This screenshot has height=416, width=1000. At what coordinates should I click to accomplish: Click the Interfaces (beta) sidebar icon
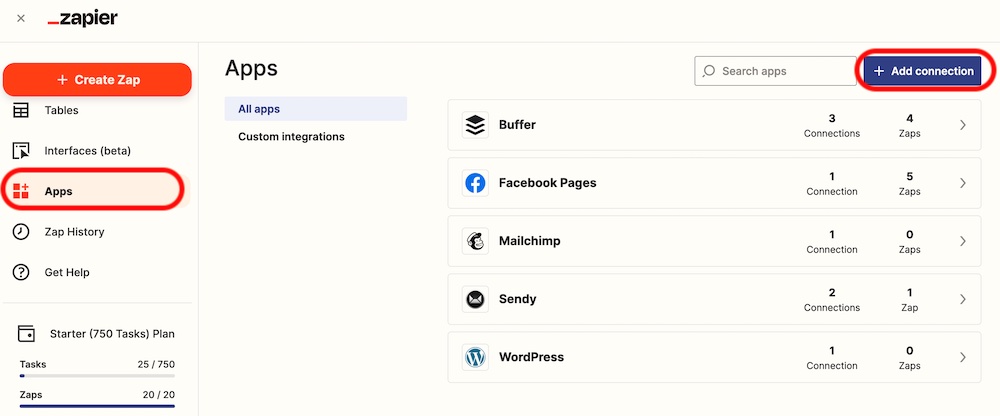tap(21, 151)
